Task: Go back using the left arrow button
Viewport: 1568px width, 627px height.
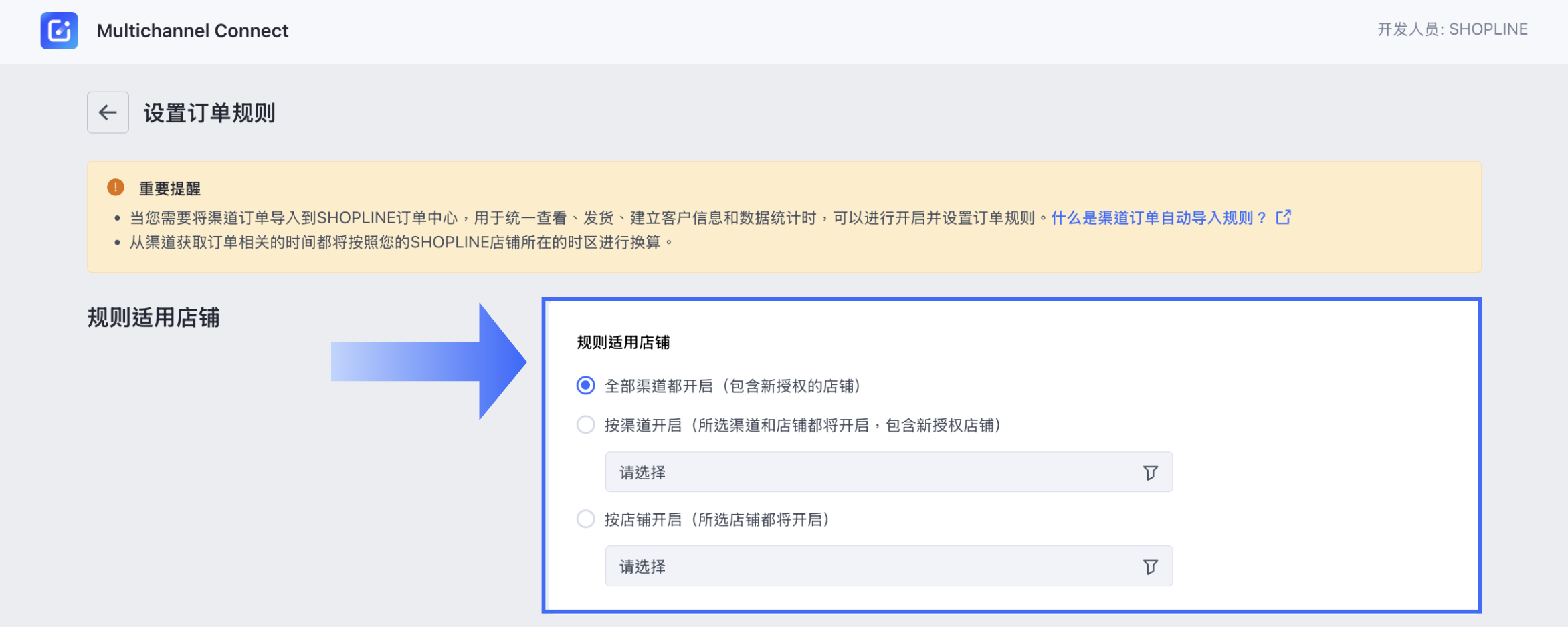Action: [108, 112]
